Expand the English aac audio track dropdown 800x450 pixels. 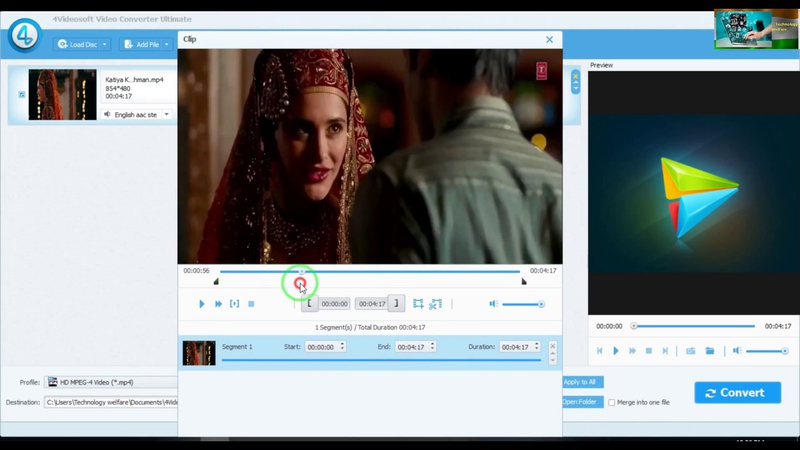(166, 115)
